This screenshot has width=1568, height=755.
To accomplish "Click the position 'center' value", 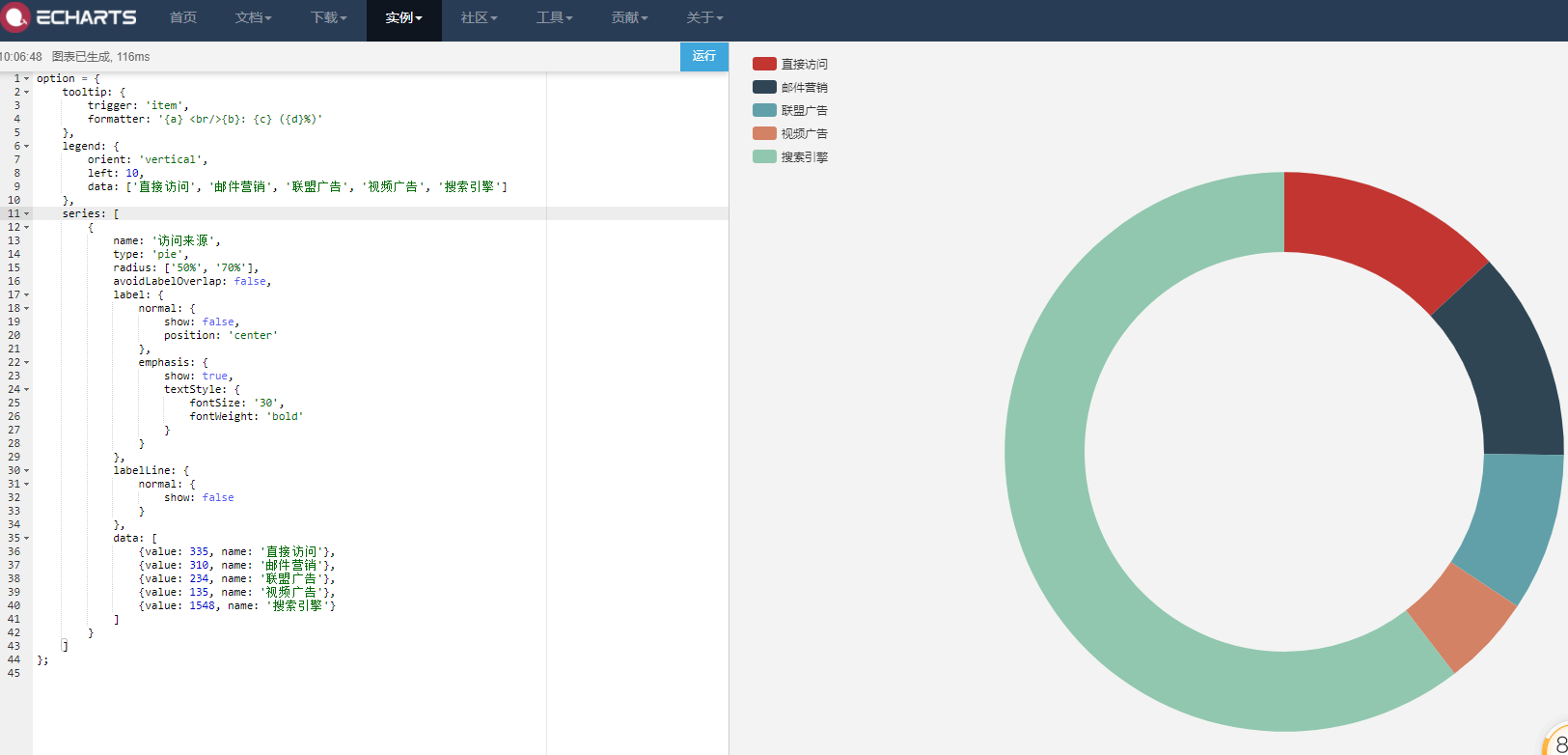I will pyautogui.click(x=253, y=336).
